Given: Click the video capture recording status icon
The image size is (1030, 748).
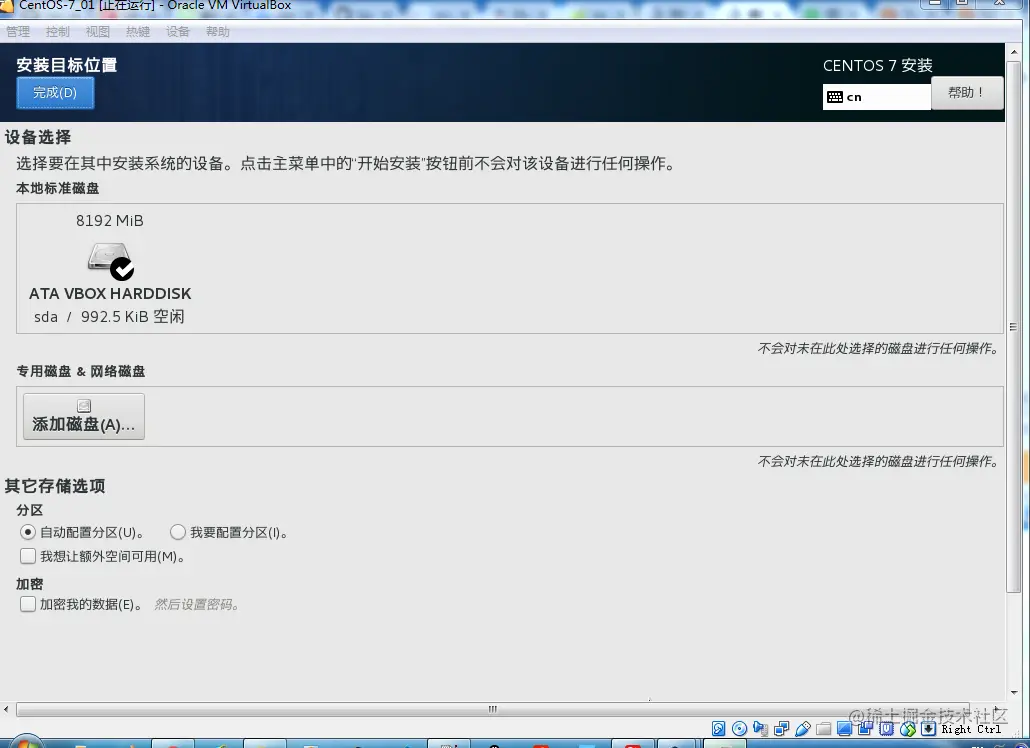Looking at the screenshot, I should pyautogui.click(x=866, y=728).
